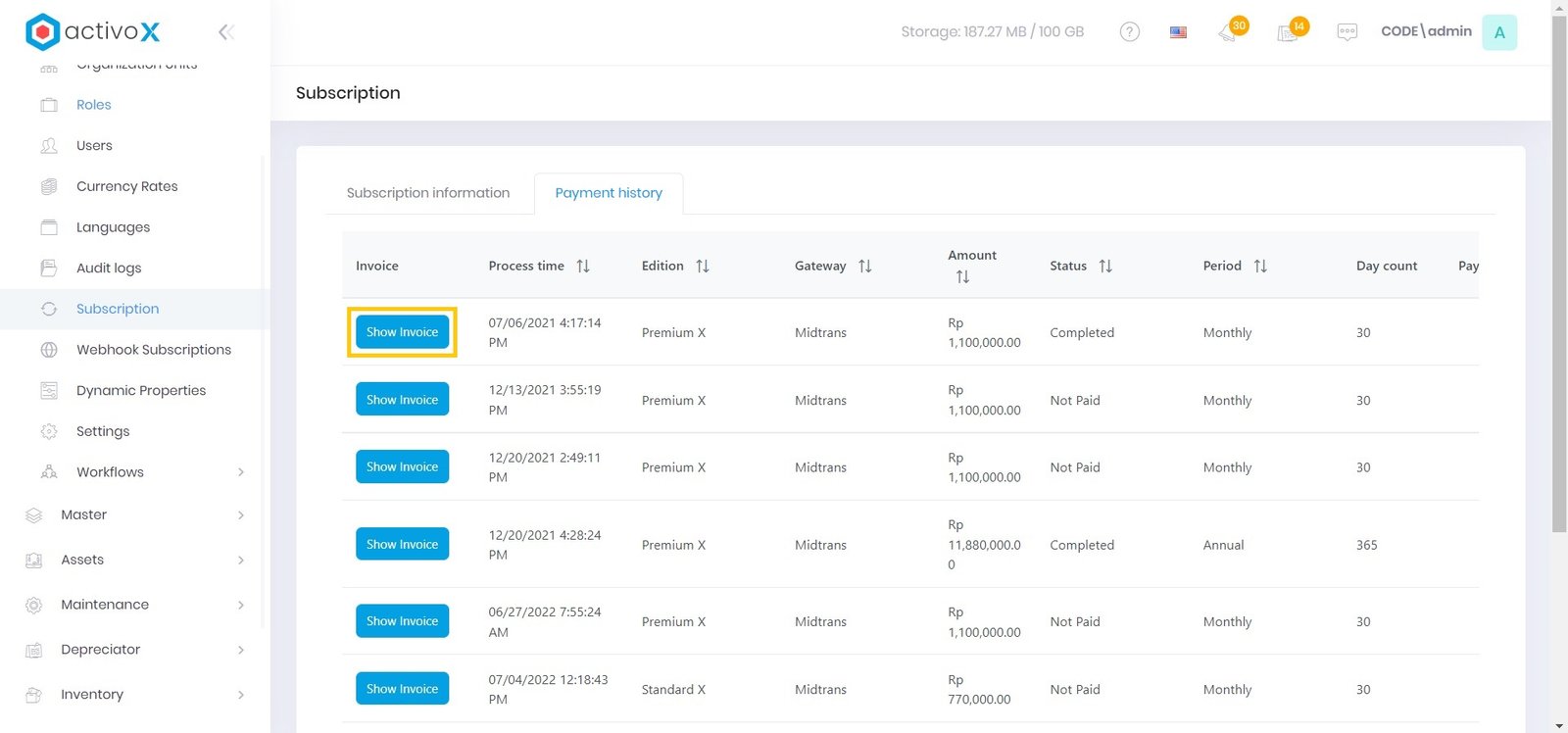This screenshot has width=1568, height=733.
Task: Open notifications bell with 30 badge
Action: pyautogui.click(x=1229, y=32)
